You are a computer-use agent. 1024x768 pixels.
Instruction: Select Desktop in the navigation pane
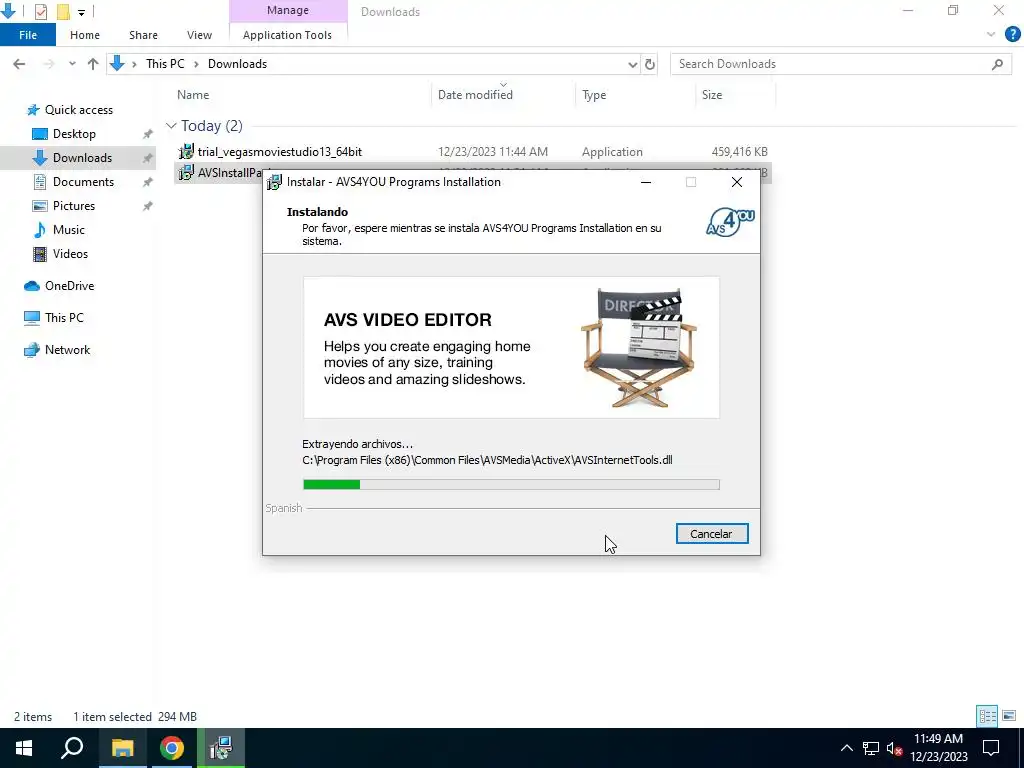click(74, 134)
